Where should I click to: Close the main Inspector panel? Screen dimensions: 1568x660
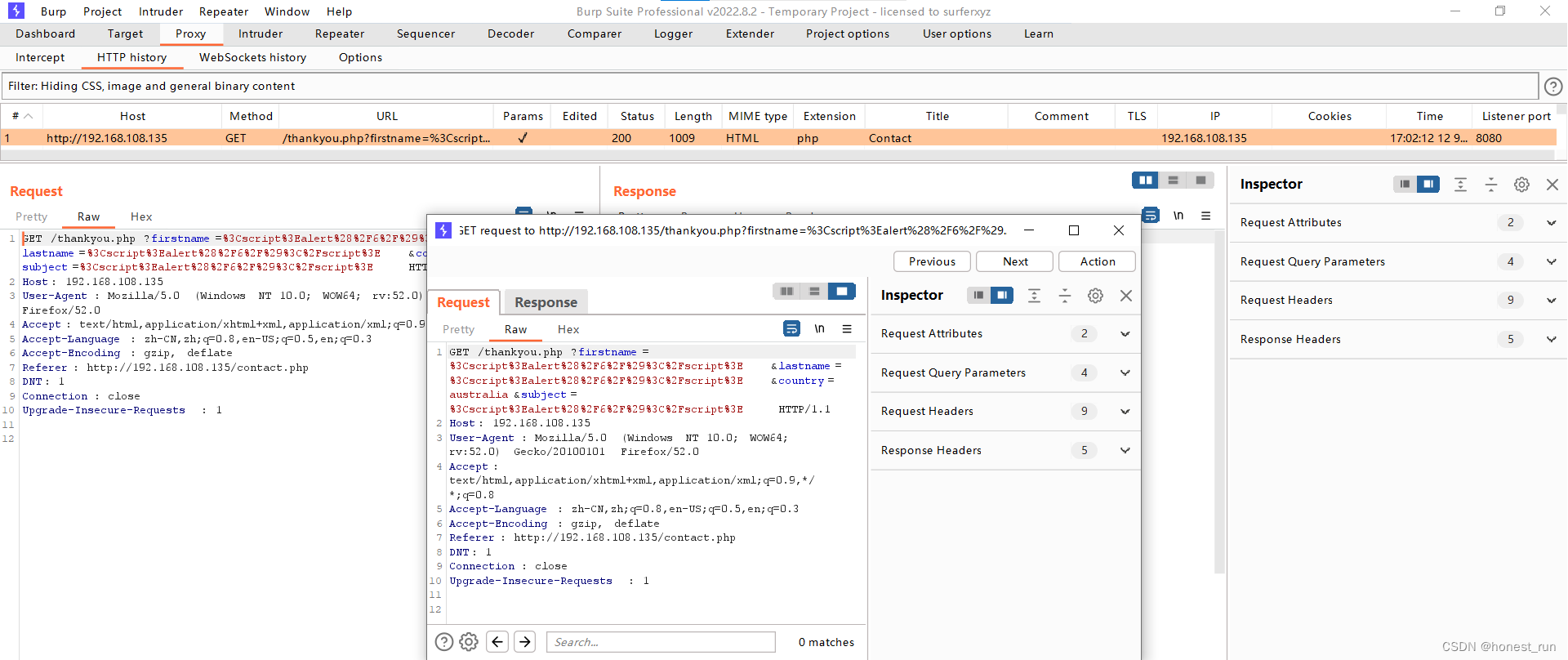(x=1552, y=184)
